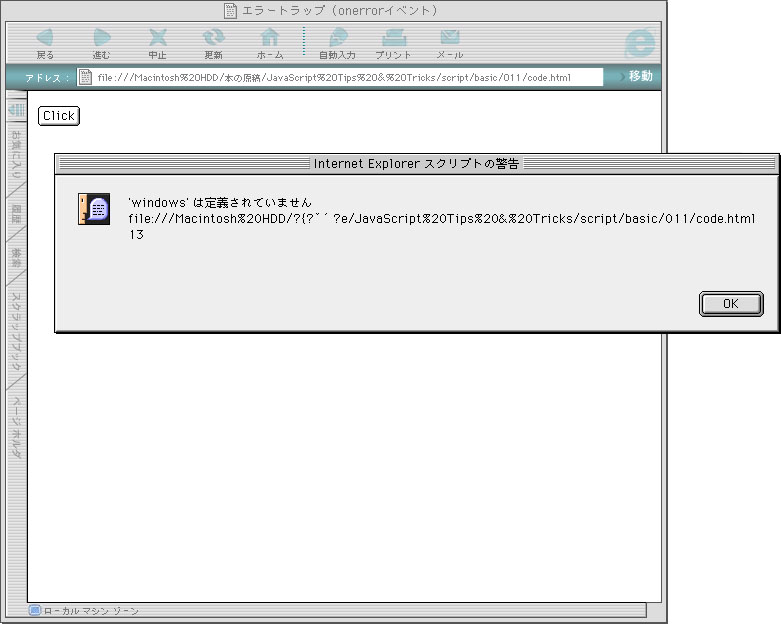Viewport: 781px width, 624px height.
Task: Click the script alert dialog icon
Action: click(94, 209)
